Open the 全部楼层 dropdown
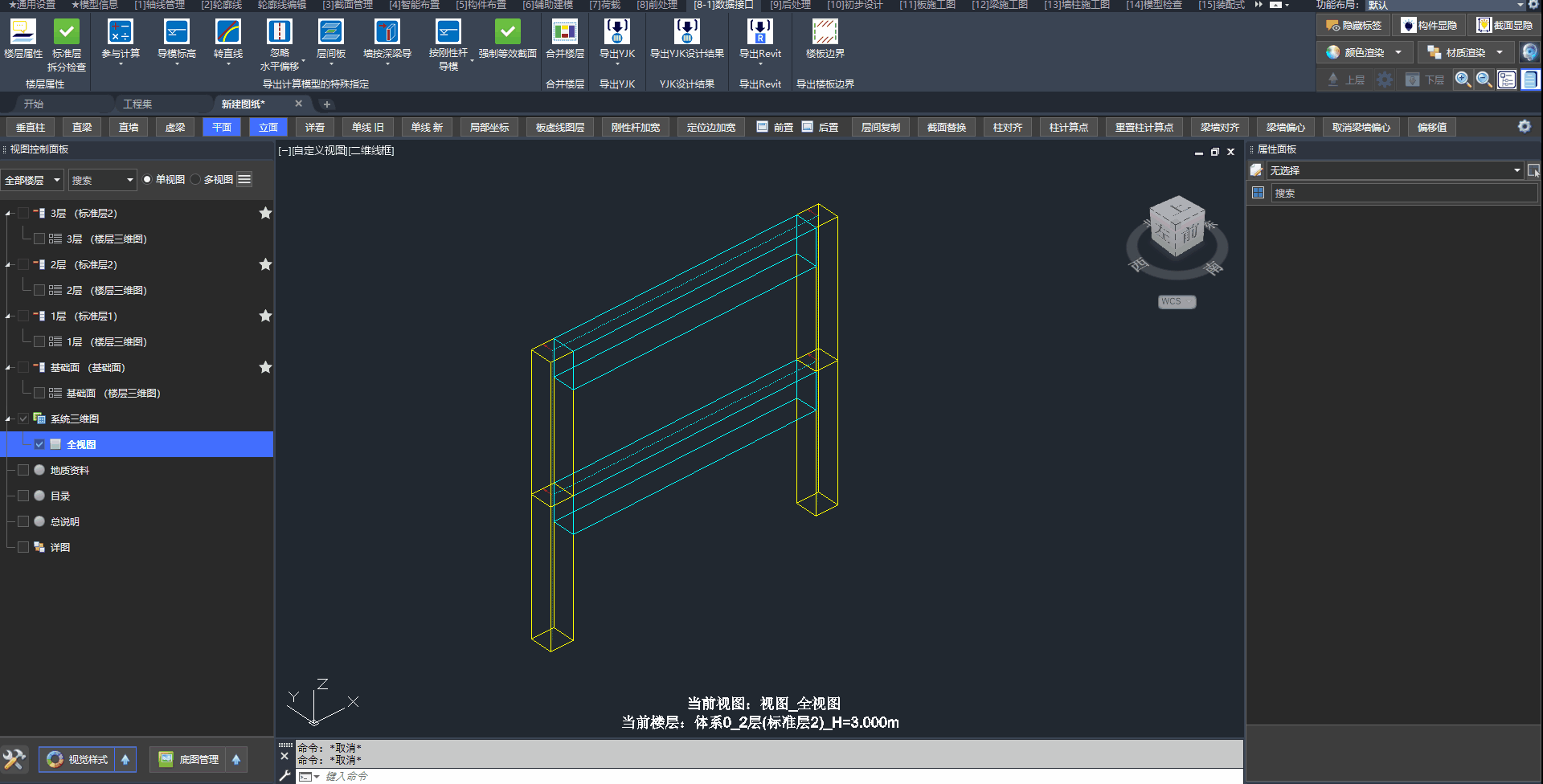Screen dimensions: 1543x784 point(32,180)
